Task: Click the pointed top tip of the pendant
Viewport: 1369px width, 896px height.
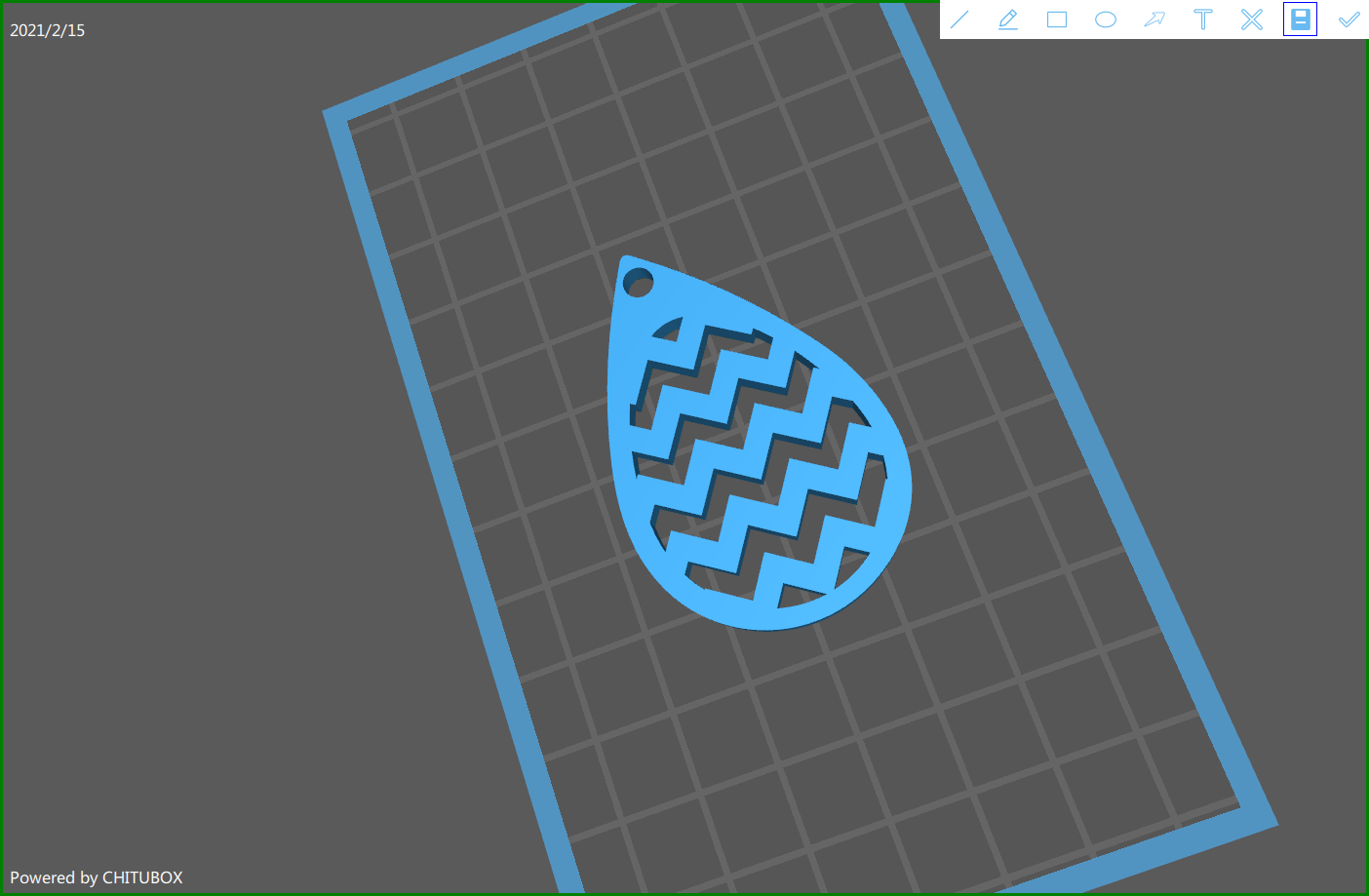Action: (626, 263)
